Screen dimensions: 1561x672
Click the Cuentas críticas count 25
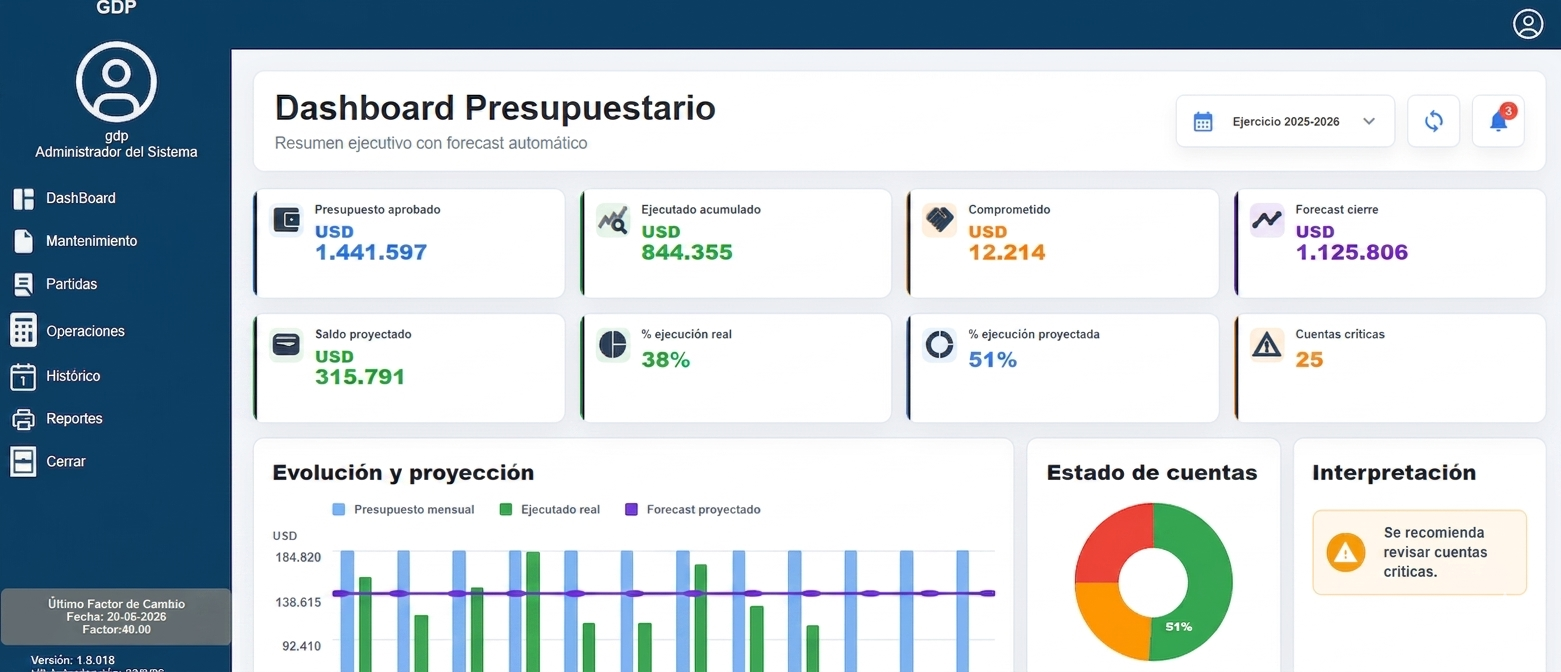point(1310,360)
